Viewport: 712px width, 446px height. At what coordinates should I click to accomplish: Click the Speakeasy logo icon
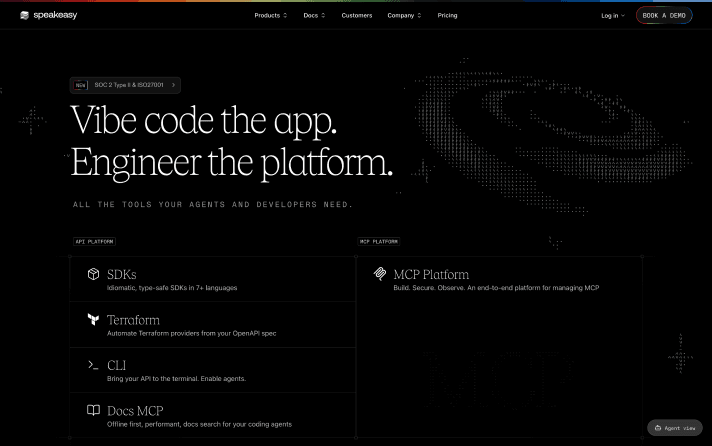tap(25, 15)
